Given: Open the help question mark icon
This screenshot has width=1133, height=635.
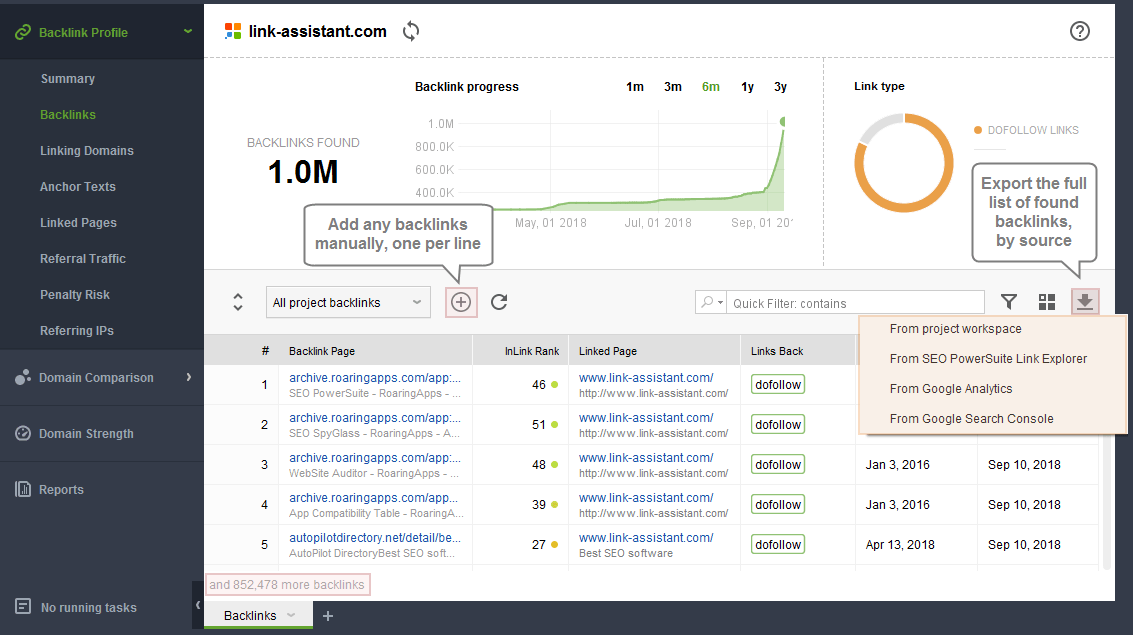Looking at the screenshot, I should tap(1080, 31).
